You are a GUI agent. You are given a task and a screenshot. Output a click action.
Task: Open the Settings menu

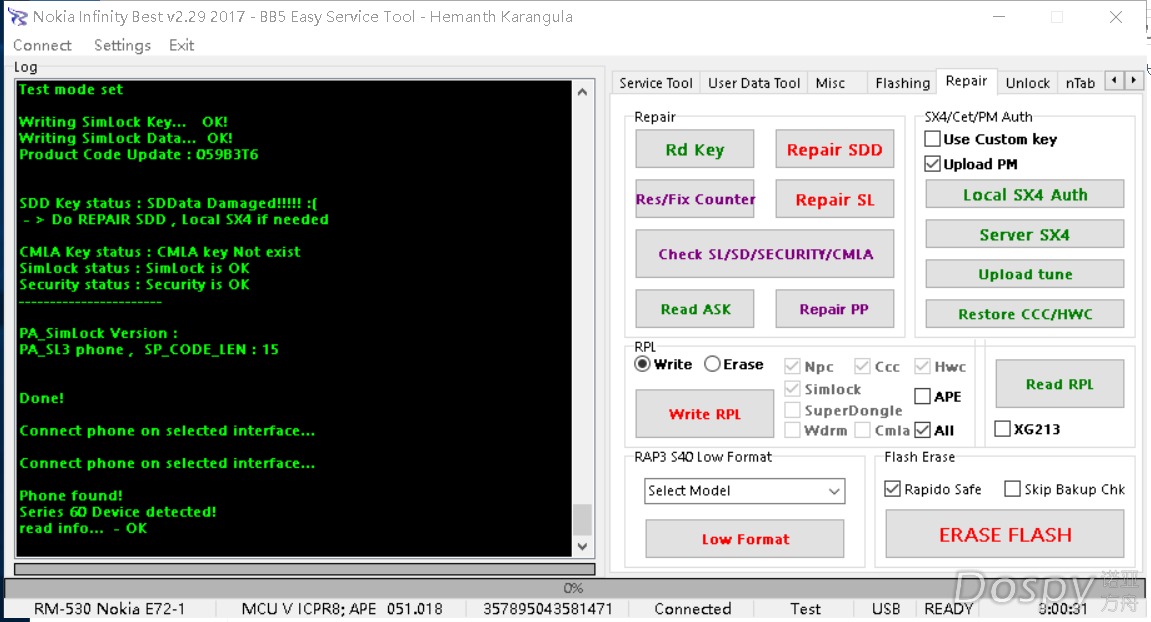(122, 46)
